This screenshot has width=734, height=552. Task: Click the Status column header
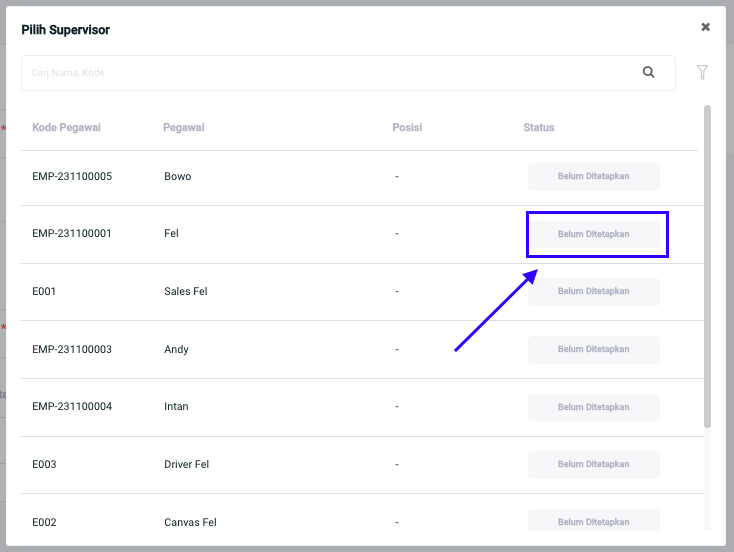[x=538, y=128]
